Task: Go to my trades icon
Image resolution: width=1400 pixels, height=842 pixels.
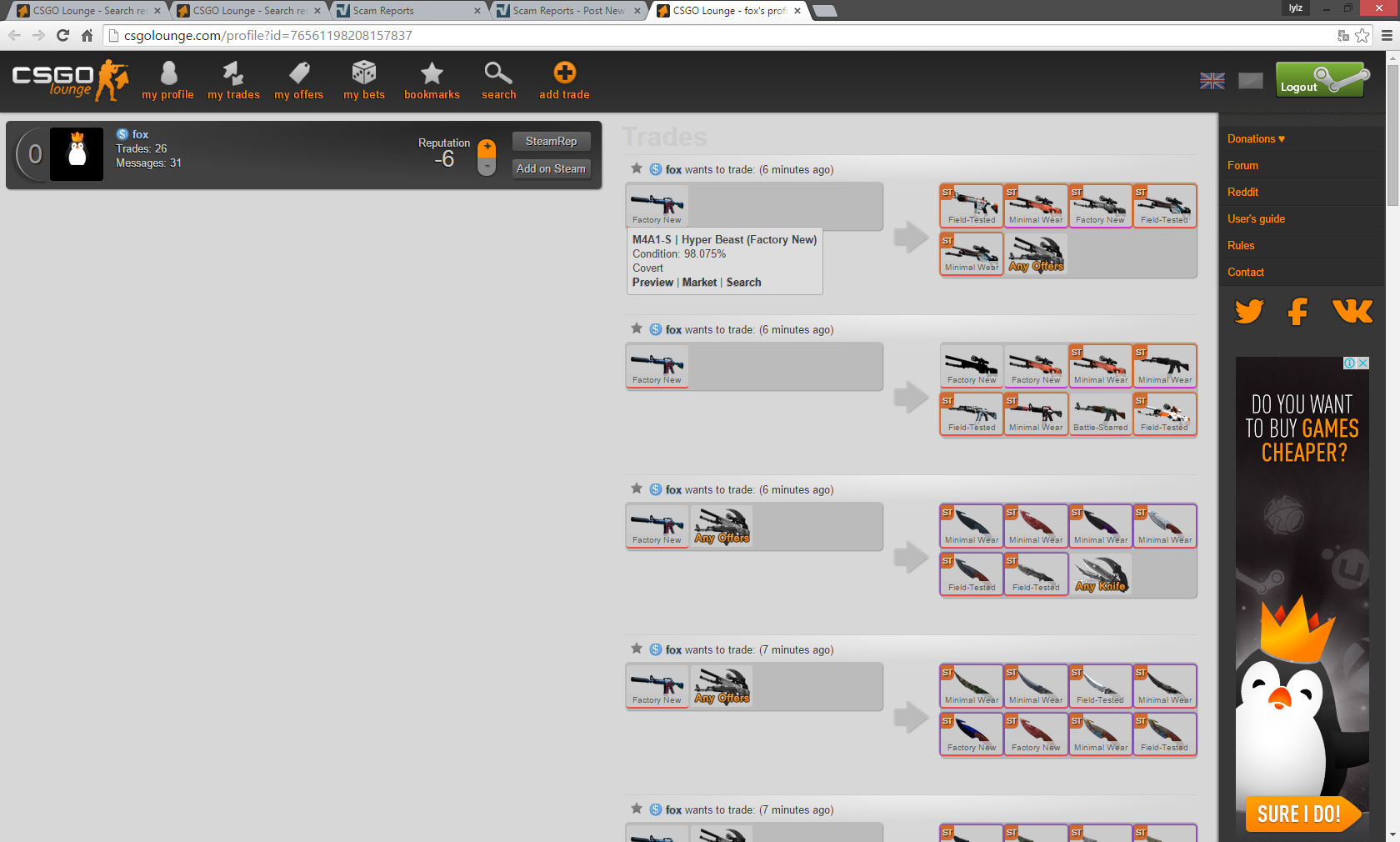Action: point(233,74)
